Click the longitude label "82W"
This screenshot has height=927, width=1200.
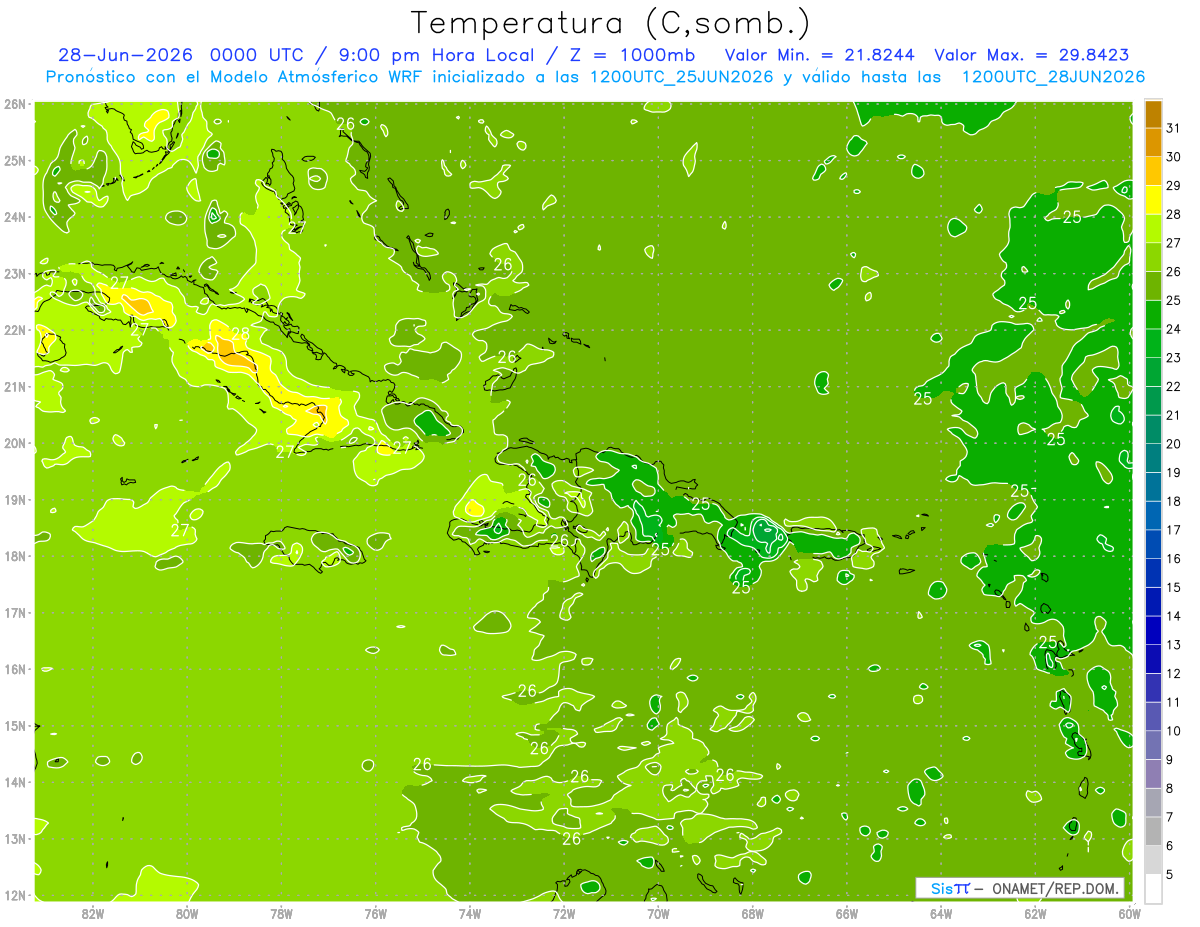[92, 913]
